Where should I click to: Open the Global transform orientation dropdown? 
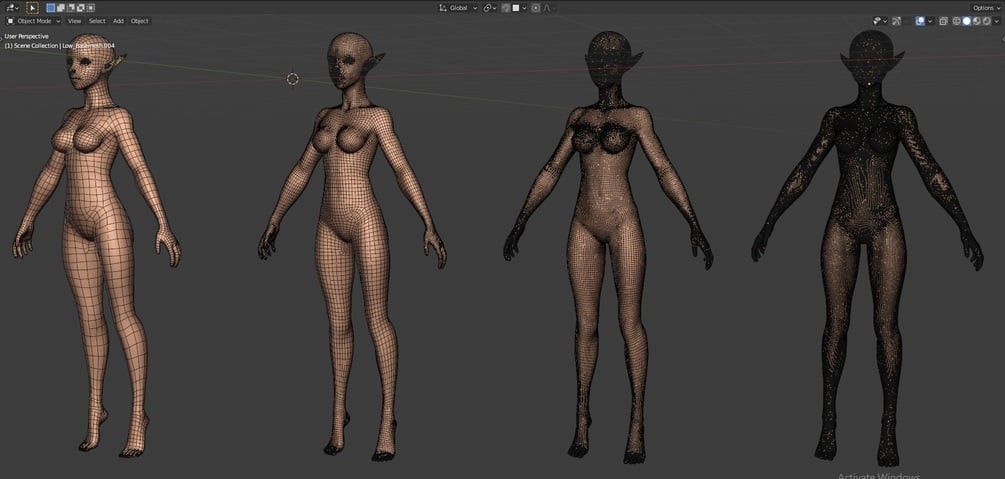point(458,8)
